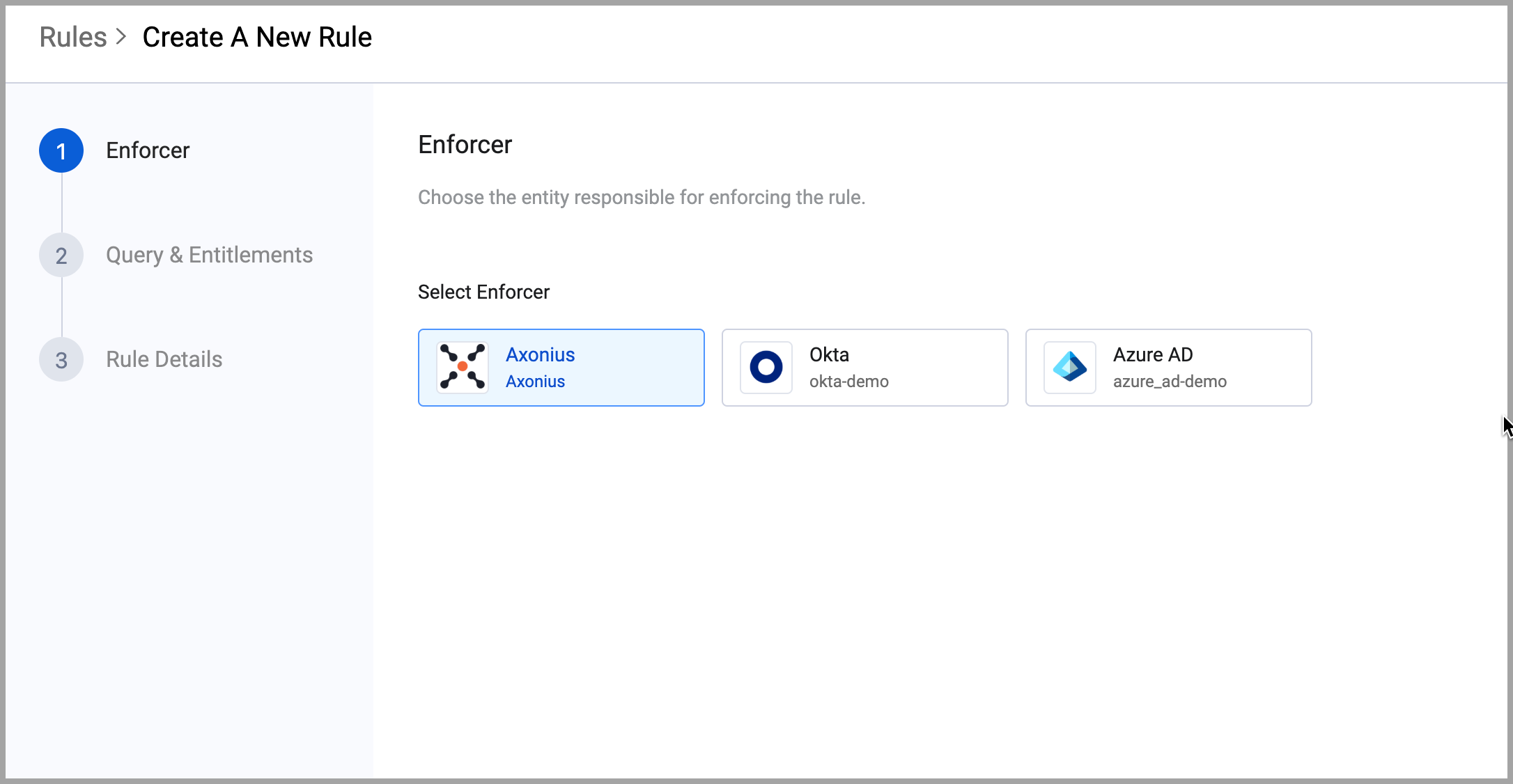Click the okta-demo connection name

848,382
